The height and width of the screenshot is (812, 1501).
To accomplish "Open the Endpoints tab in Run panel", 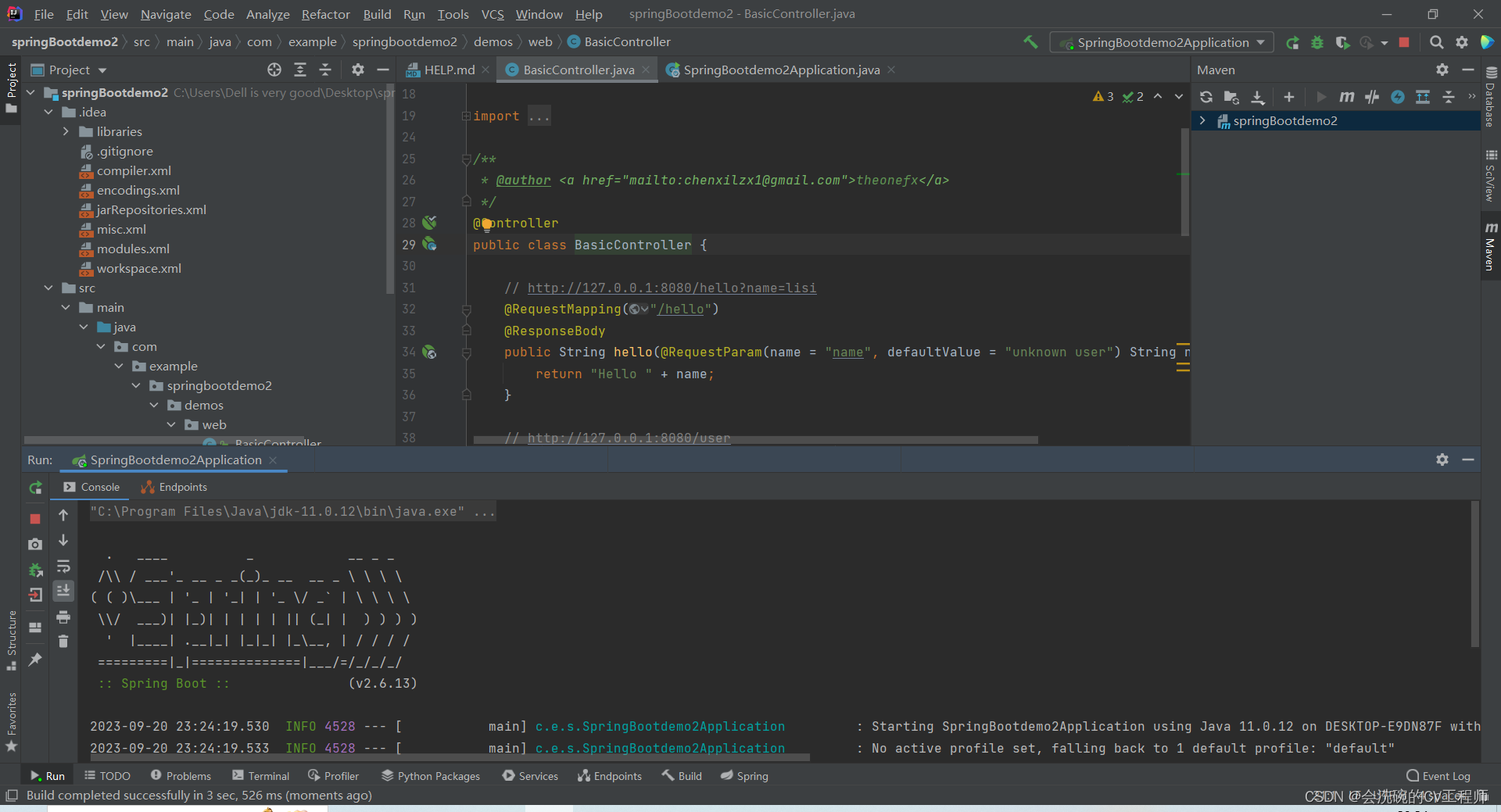I will point(174,487).
